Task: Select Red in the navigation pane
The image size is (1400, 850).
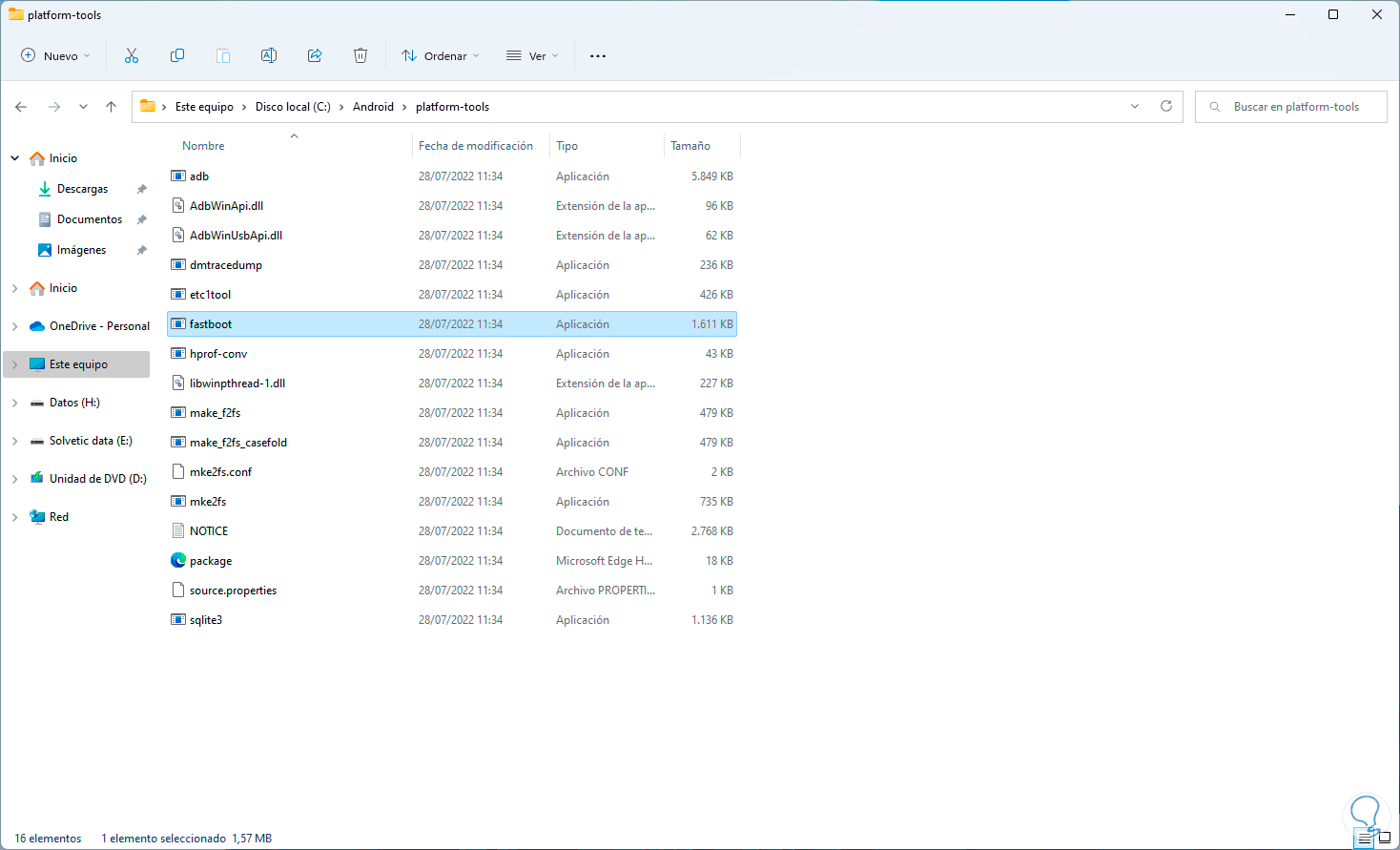Action: pos(59,517)
